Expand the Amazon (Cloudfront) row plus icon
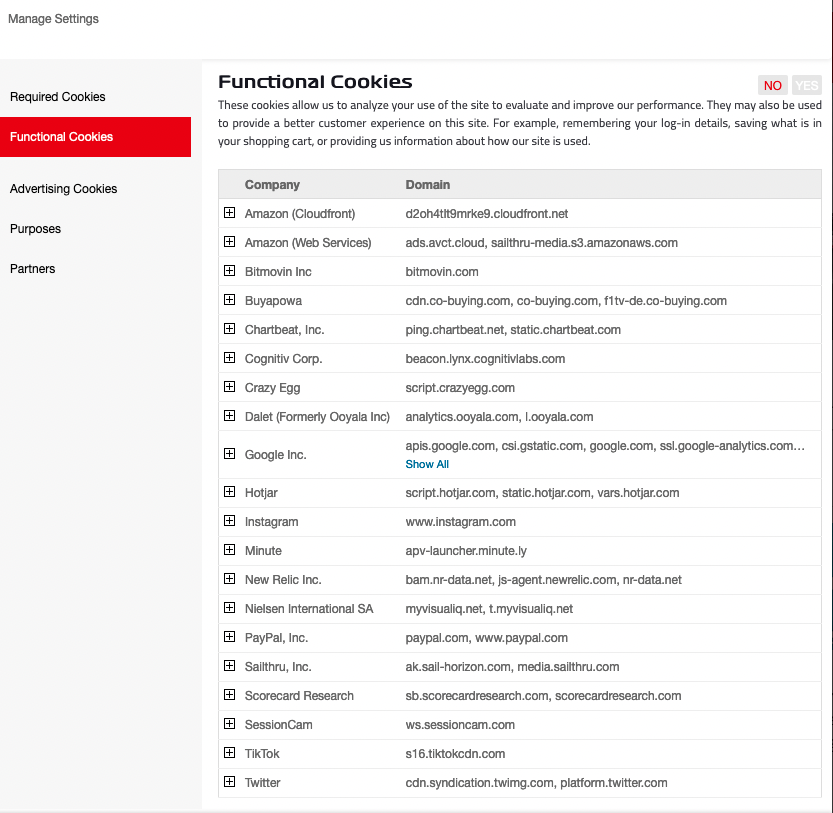The height and width of the screenshot is (813, 833). point(229,213)
